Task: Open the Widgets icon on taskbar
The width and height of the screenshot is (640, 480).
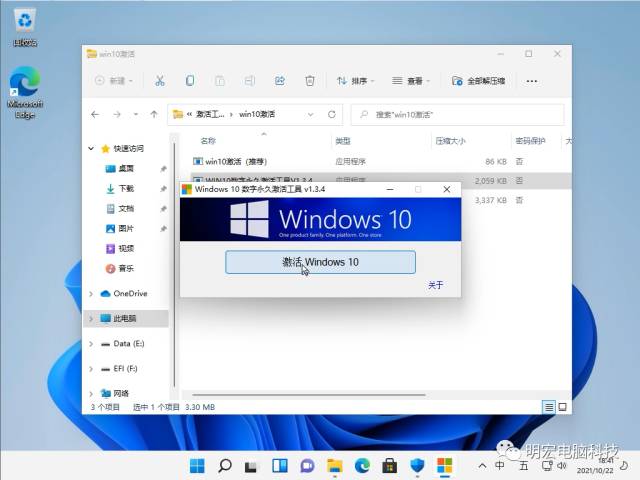Action: 280,465
